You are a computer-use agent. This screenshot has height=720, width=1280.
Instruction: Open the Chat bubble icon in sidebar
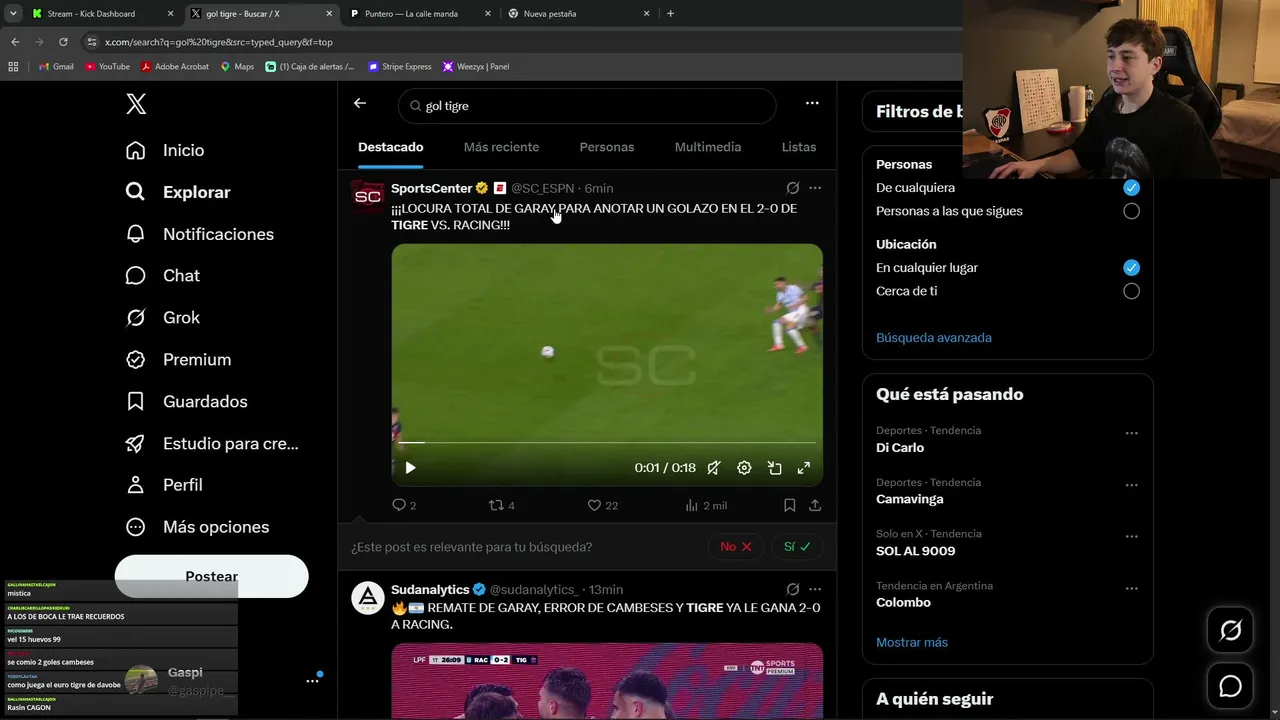(136, 276)
